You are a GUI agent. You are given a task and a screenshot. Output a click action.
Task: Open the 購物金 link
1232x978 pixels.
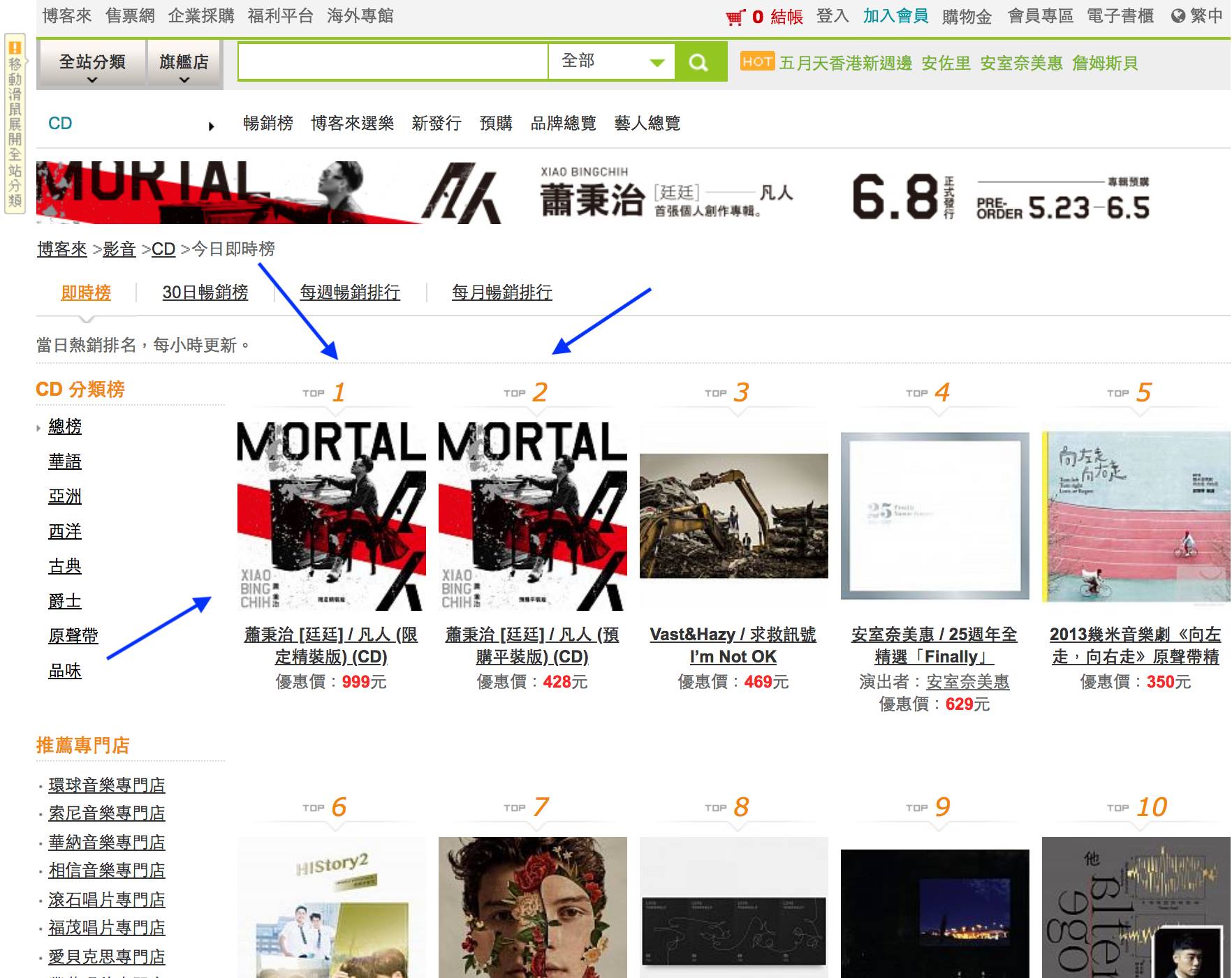pos(967,17)
